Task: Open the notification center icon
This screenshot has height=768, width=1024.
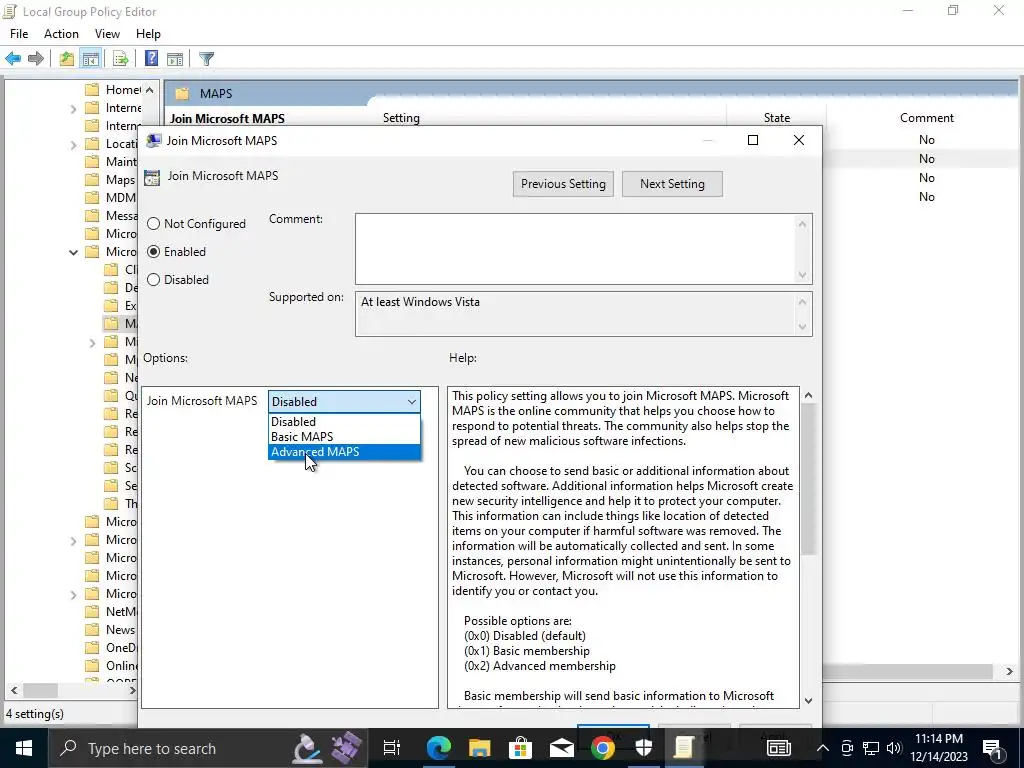Action: pos(992,748)
